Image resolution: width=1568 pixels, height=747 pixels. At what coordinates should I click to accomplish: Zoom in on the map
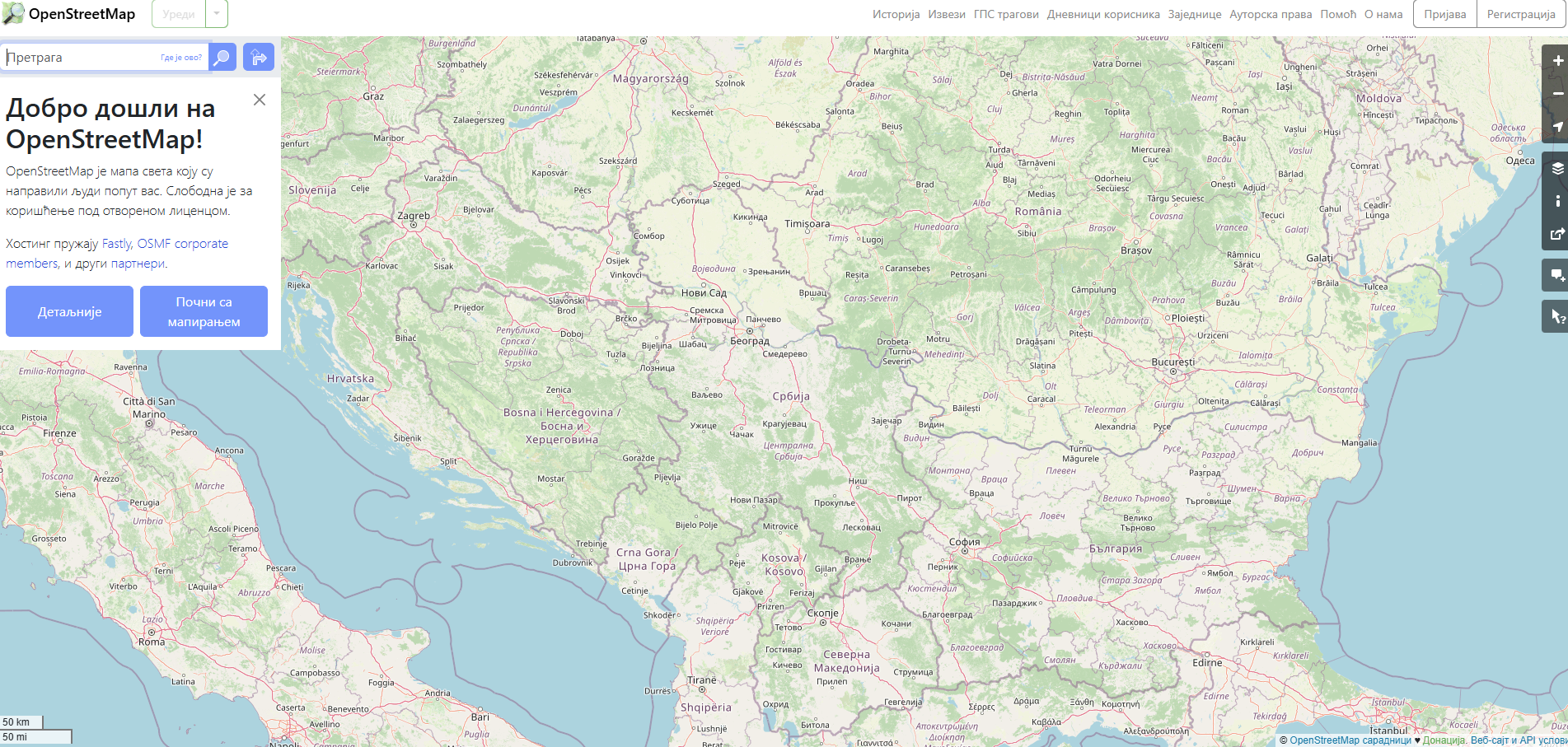[x=1556, y=61]
